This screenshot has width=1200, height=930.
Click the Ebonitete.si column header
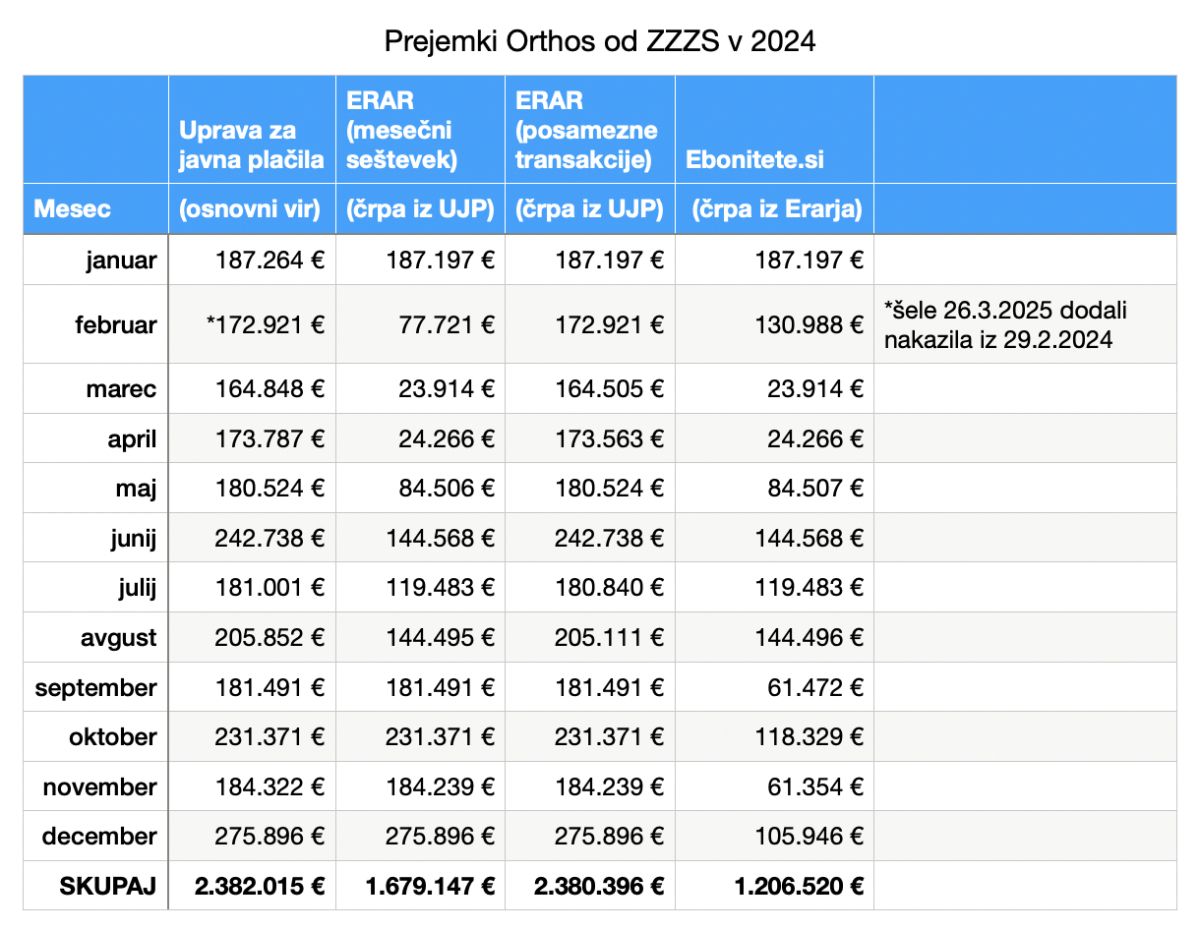775,129
